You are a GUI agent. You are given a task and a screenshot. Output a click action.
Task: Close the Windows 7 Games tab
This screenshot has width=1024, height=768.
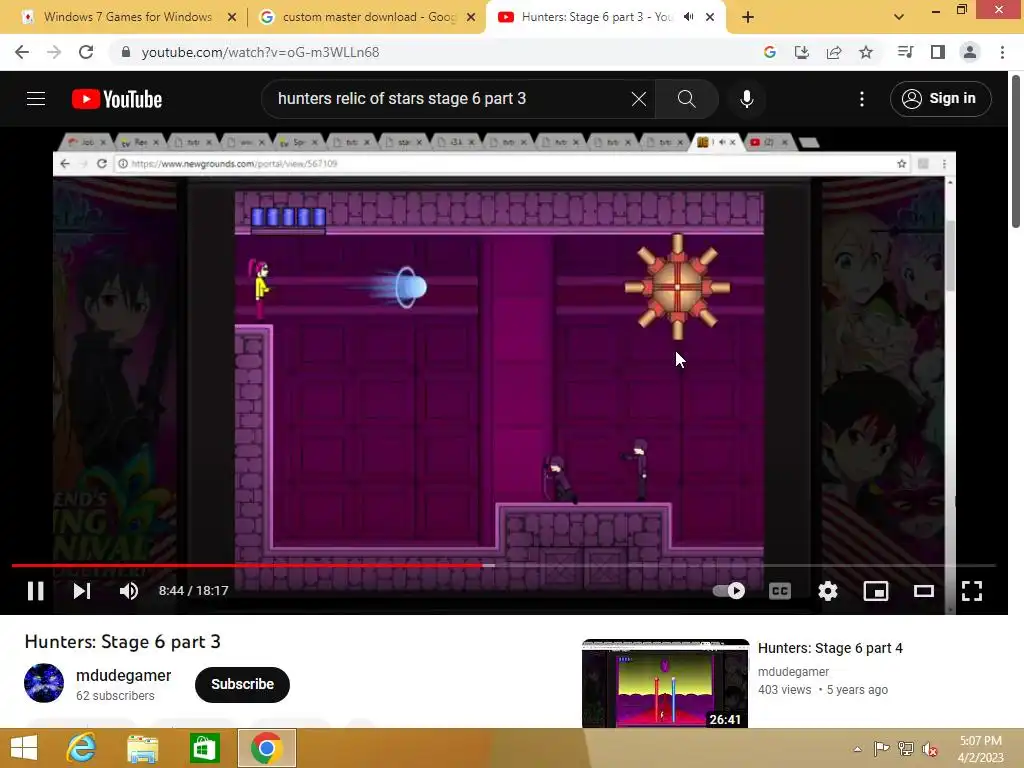[x=231, y=18]
